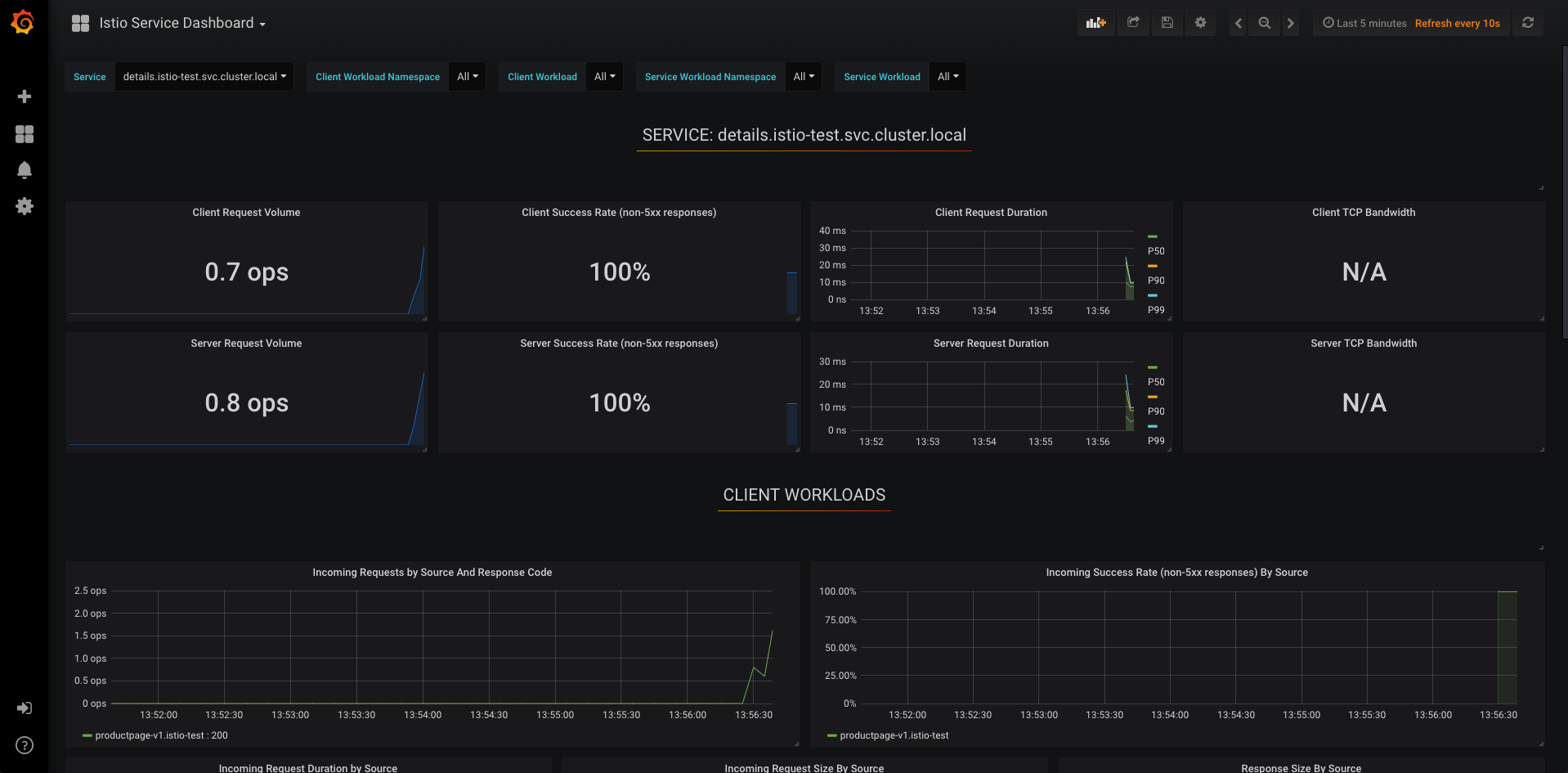Open Response Size By Source panel title

[1301, 768]
